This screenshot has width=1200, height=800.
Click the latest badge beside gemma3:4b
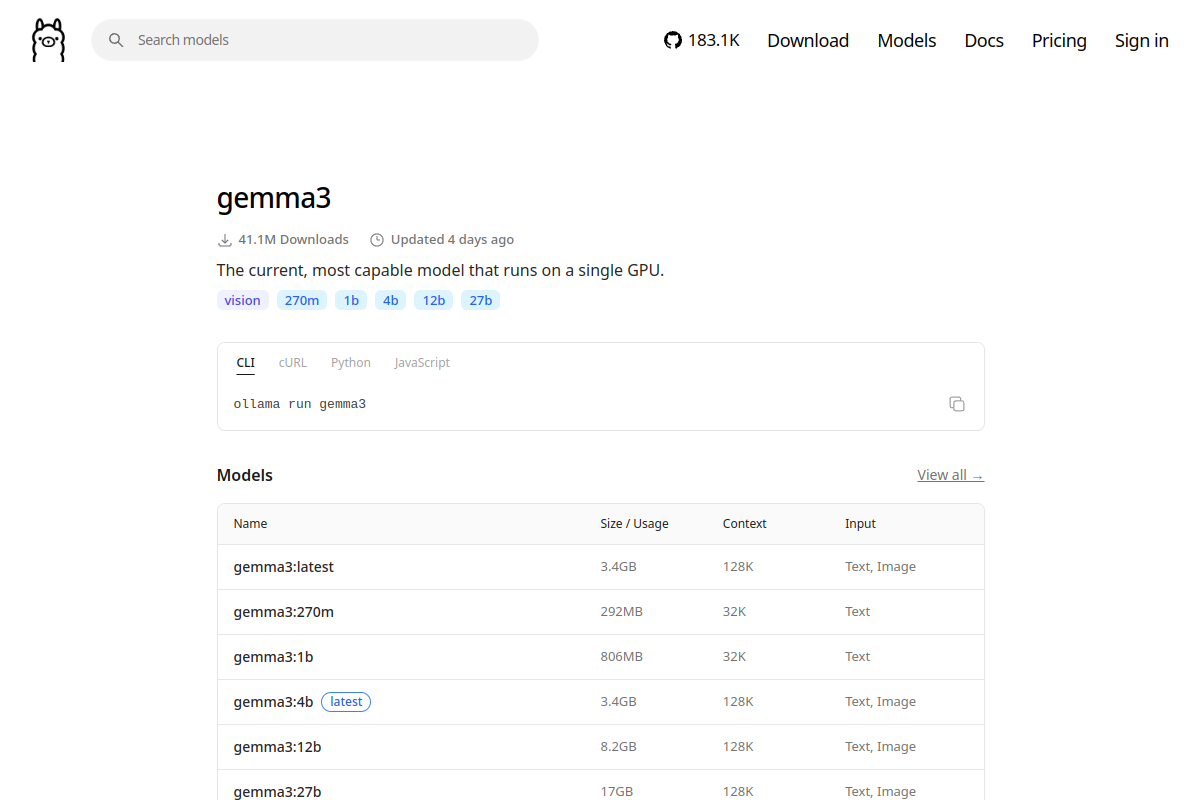point(346,702)
